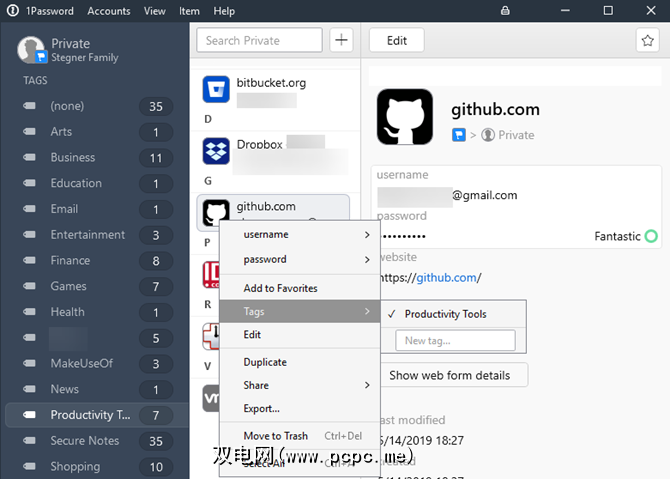Open the Item menu

point(189,11)
